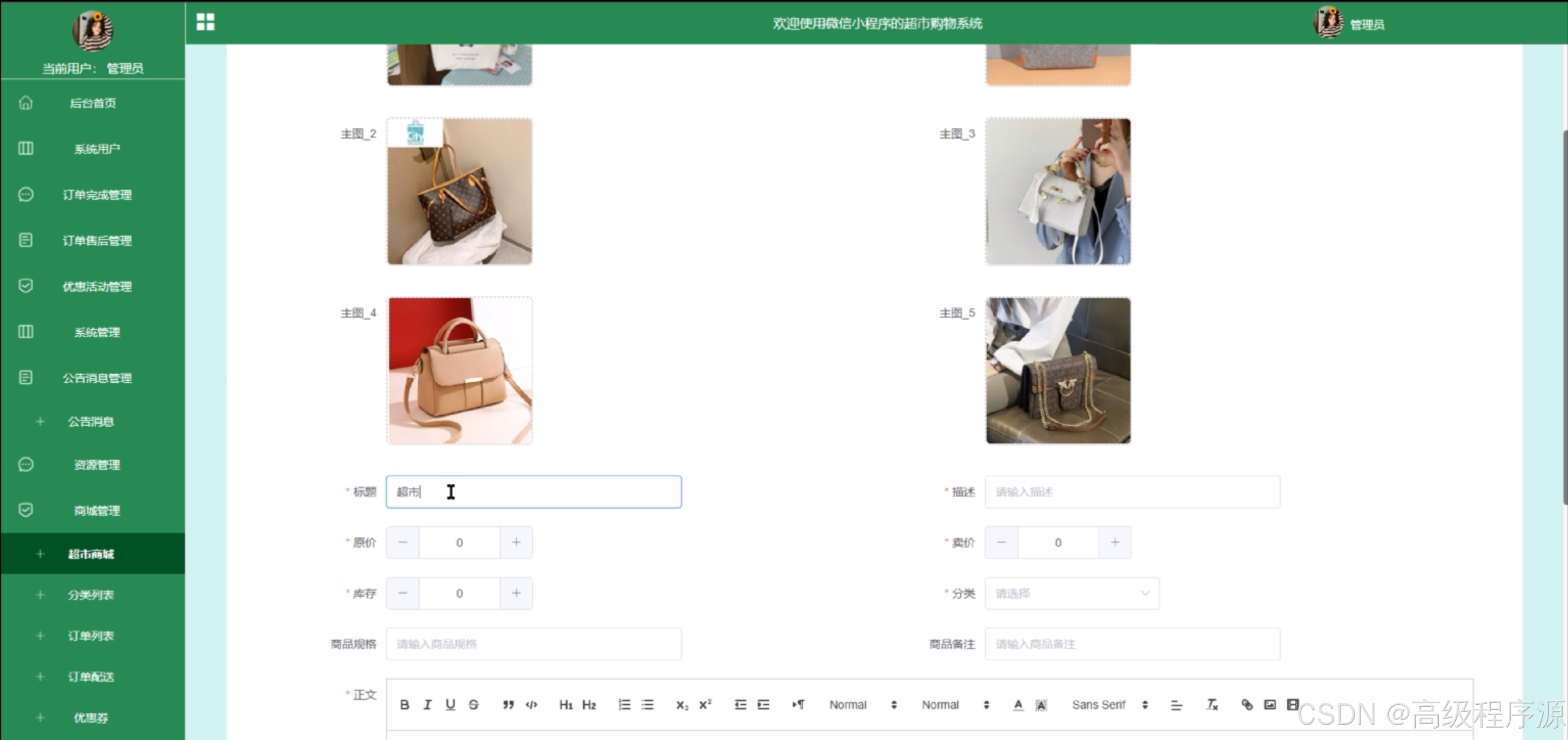Click the 主图_4 handbag thumbnail
1568x740 pixels.
pos(460,371)
